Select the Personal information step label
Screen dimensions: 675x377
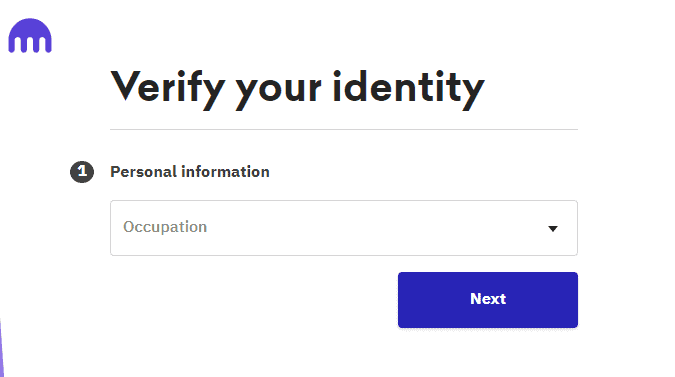coord(190,172)
